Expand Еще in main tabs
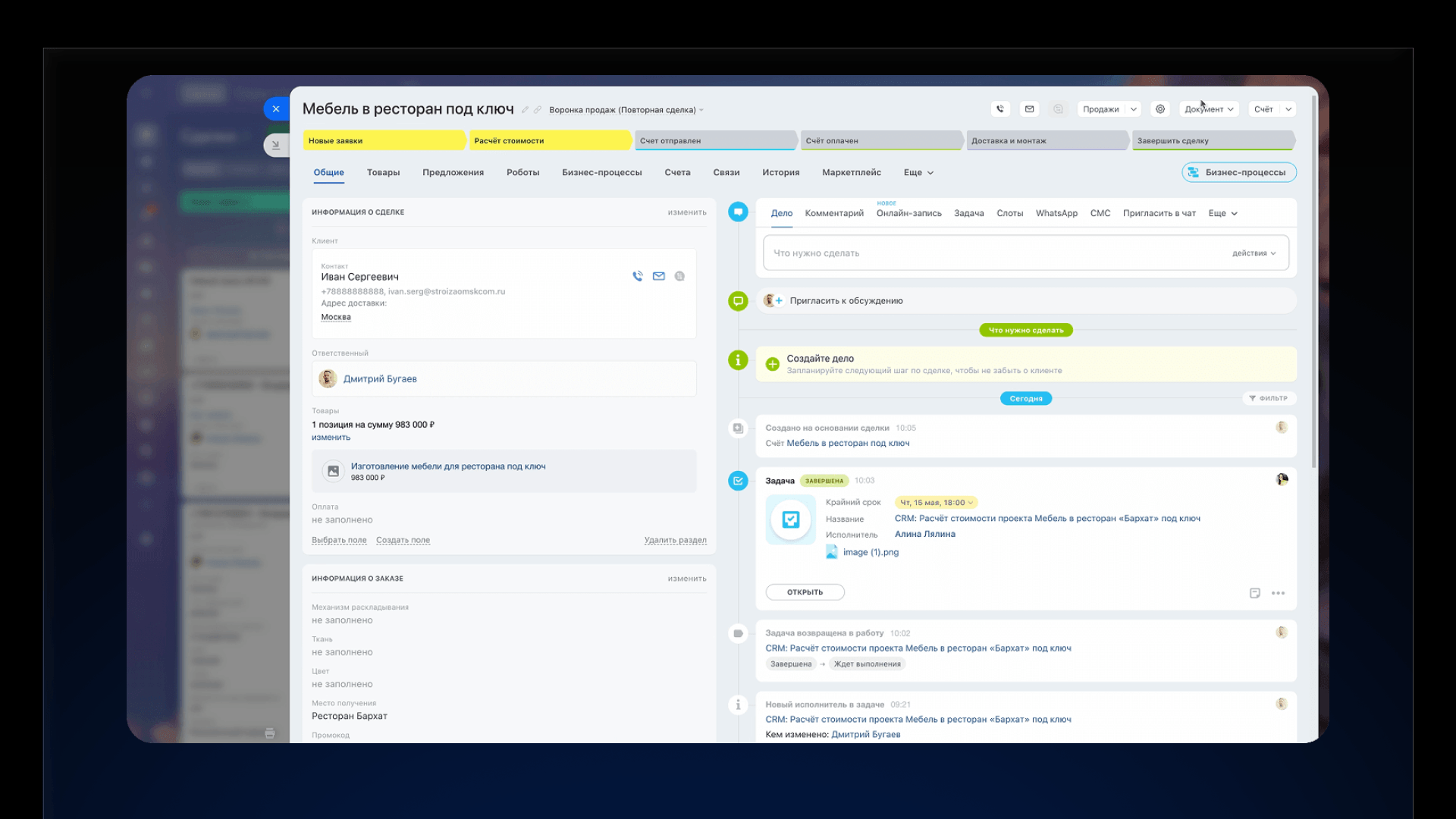The image size is (1456, 819). pyautogui.click(x=918, y=173)
